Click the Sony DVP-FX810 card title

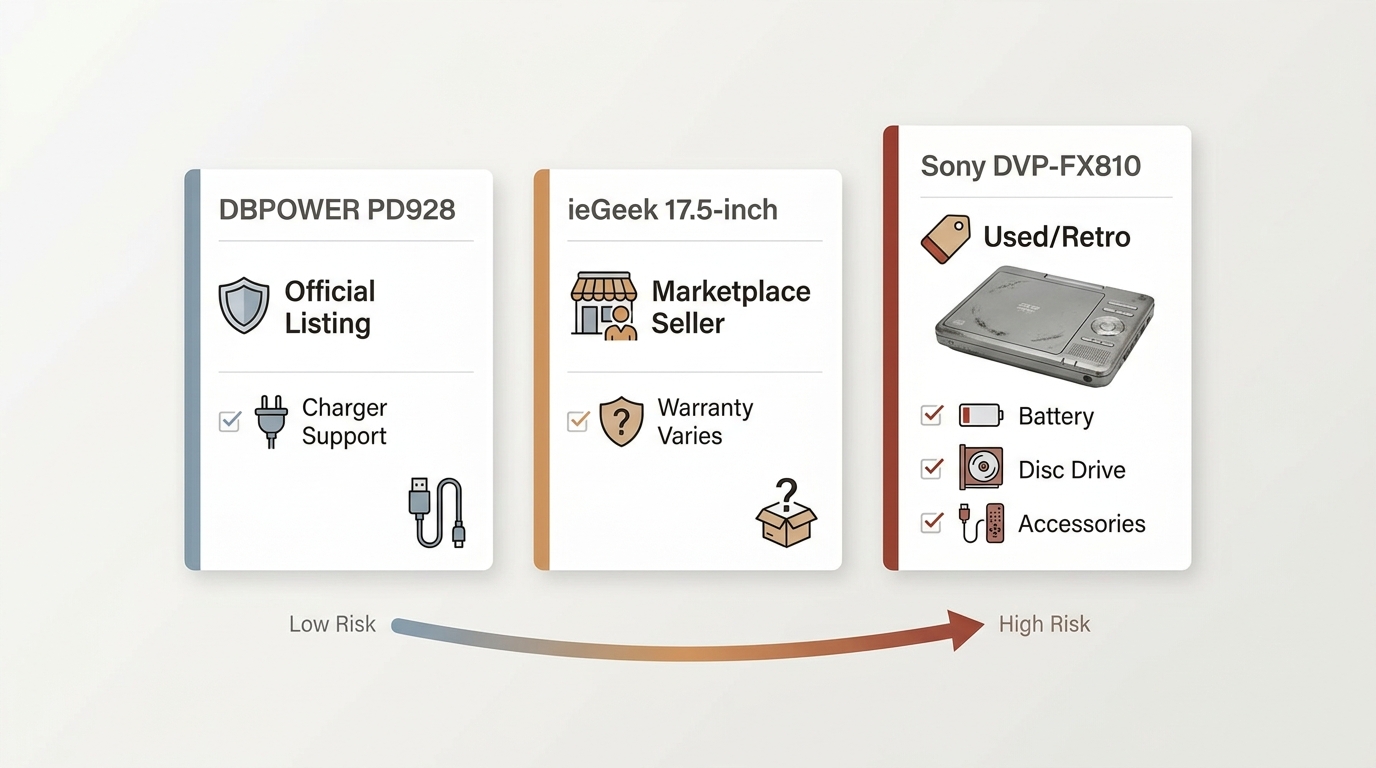coord(1030,166)
